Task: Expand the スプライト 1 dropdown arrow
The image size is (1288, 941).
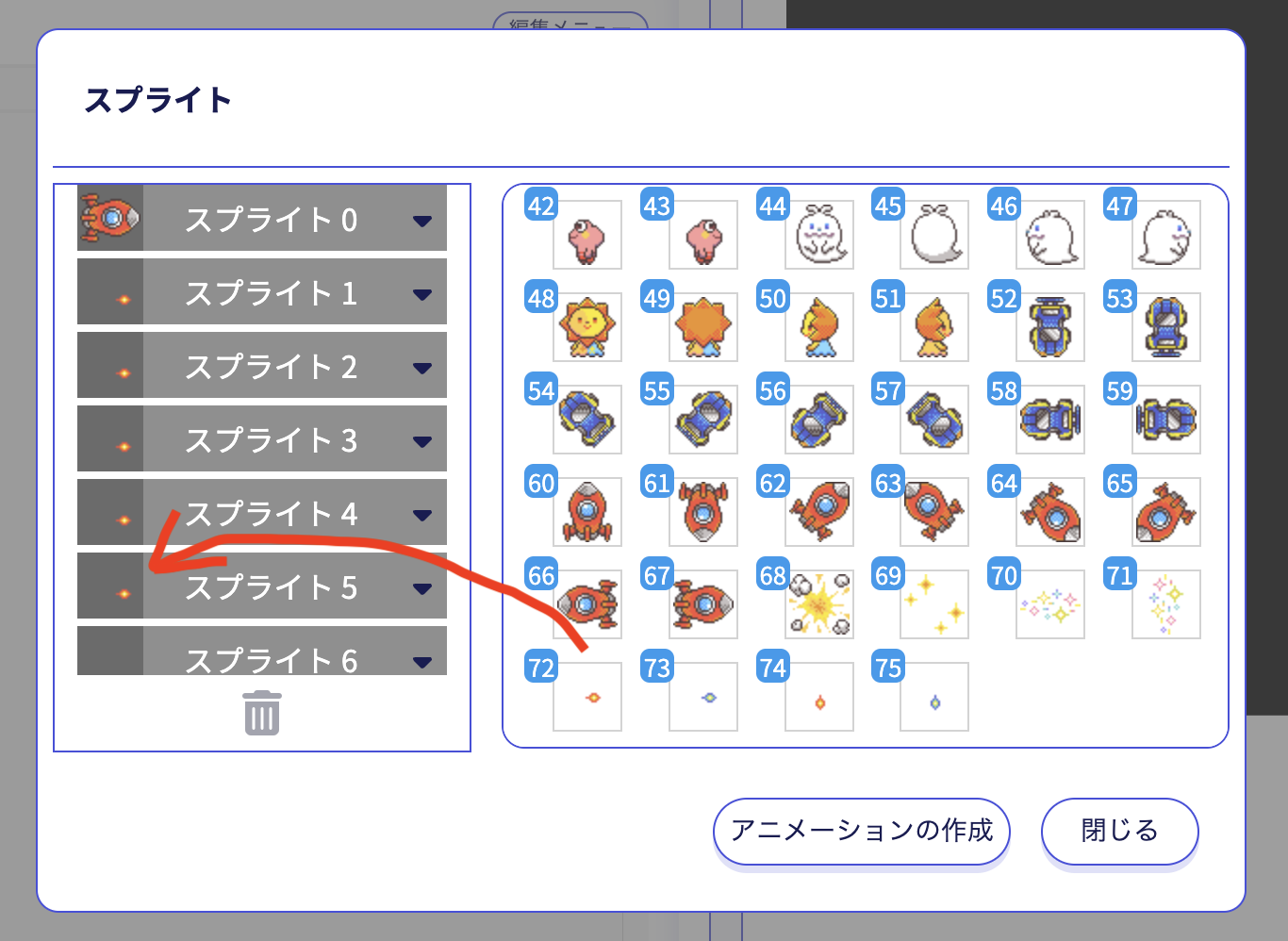Action: [422, 294]
